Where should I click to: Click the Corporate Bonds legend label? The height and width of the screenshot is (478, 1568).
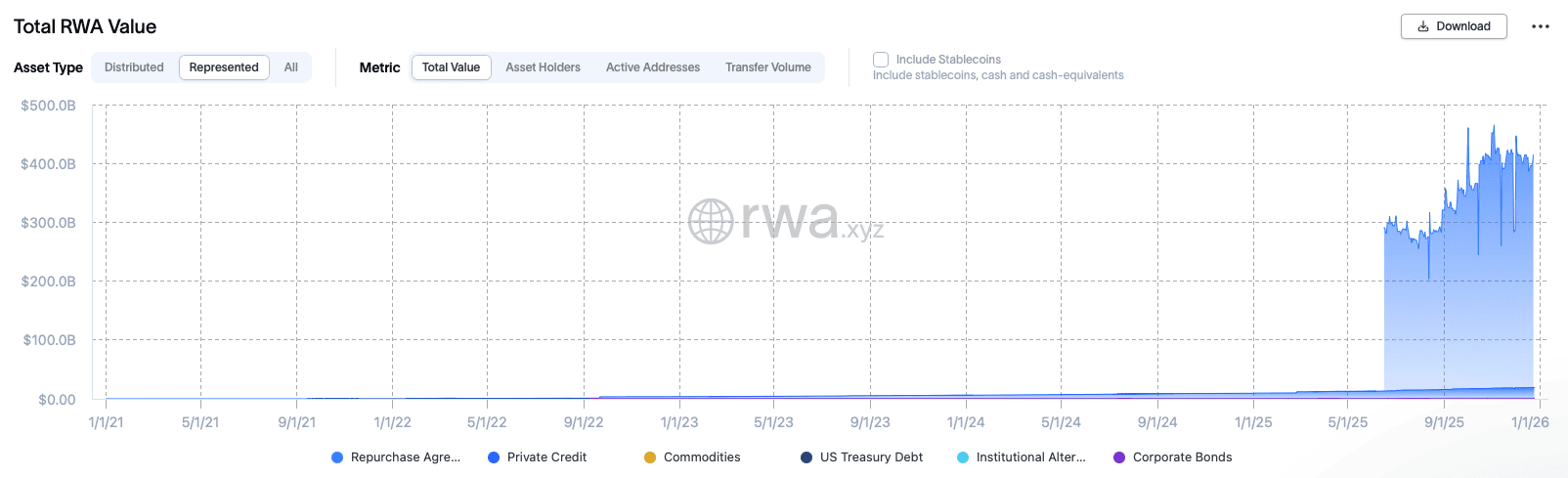tap(1182, 457)
